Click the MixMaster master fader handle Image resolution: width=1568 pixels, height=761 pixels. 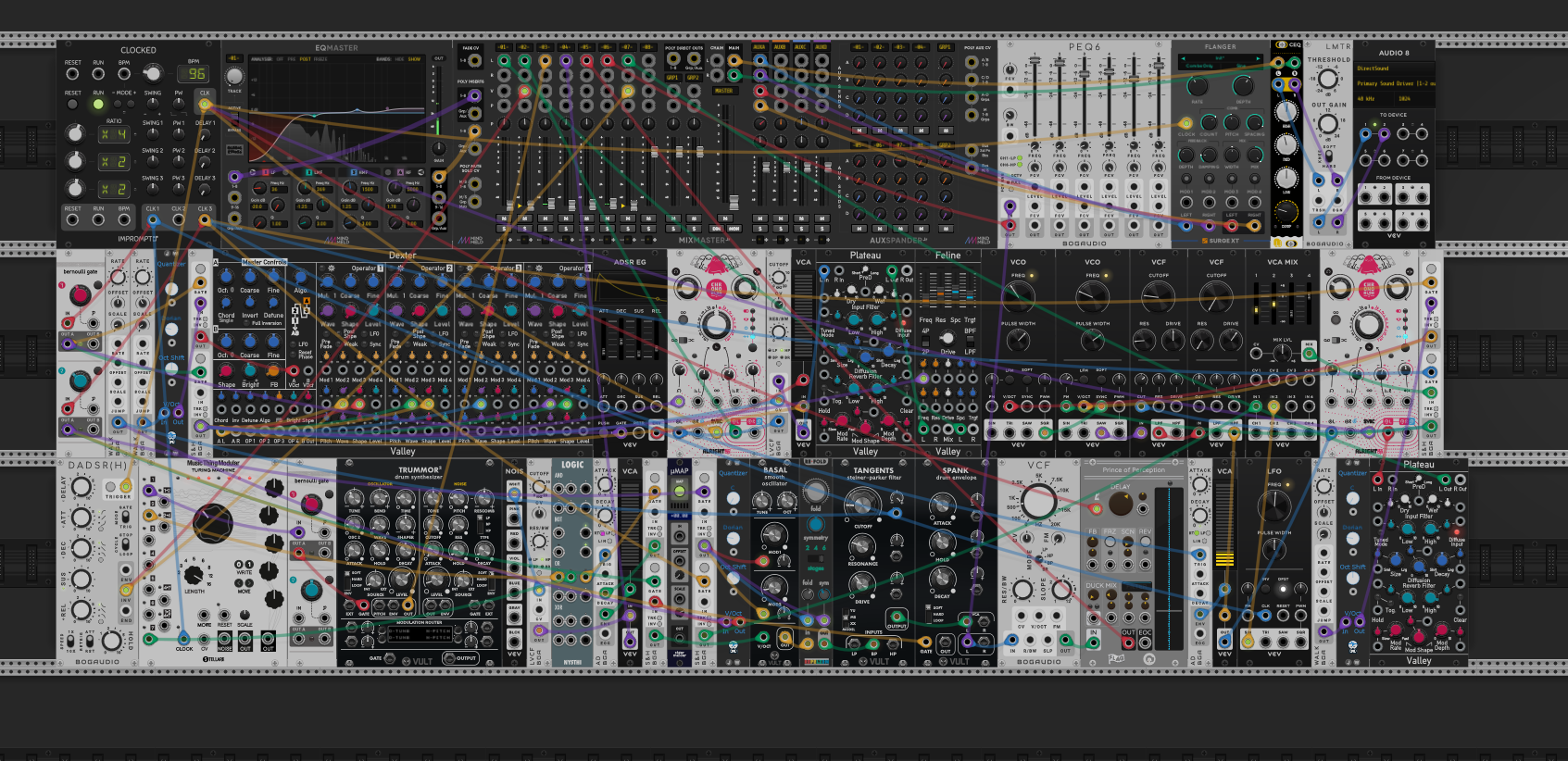(x=734, y=202)
